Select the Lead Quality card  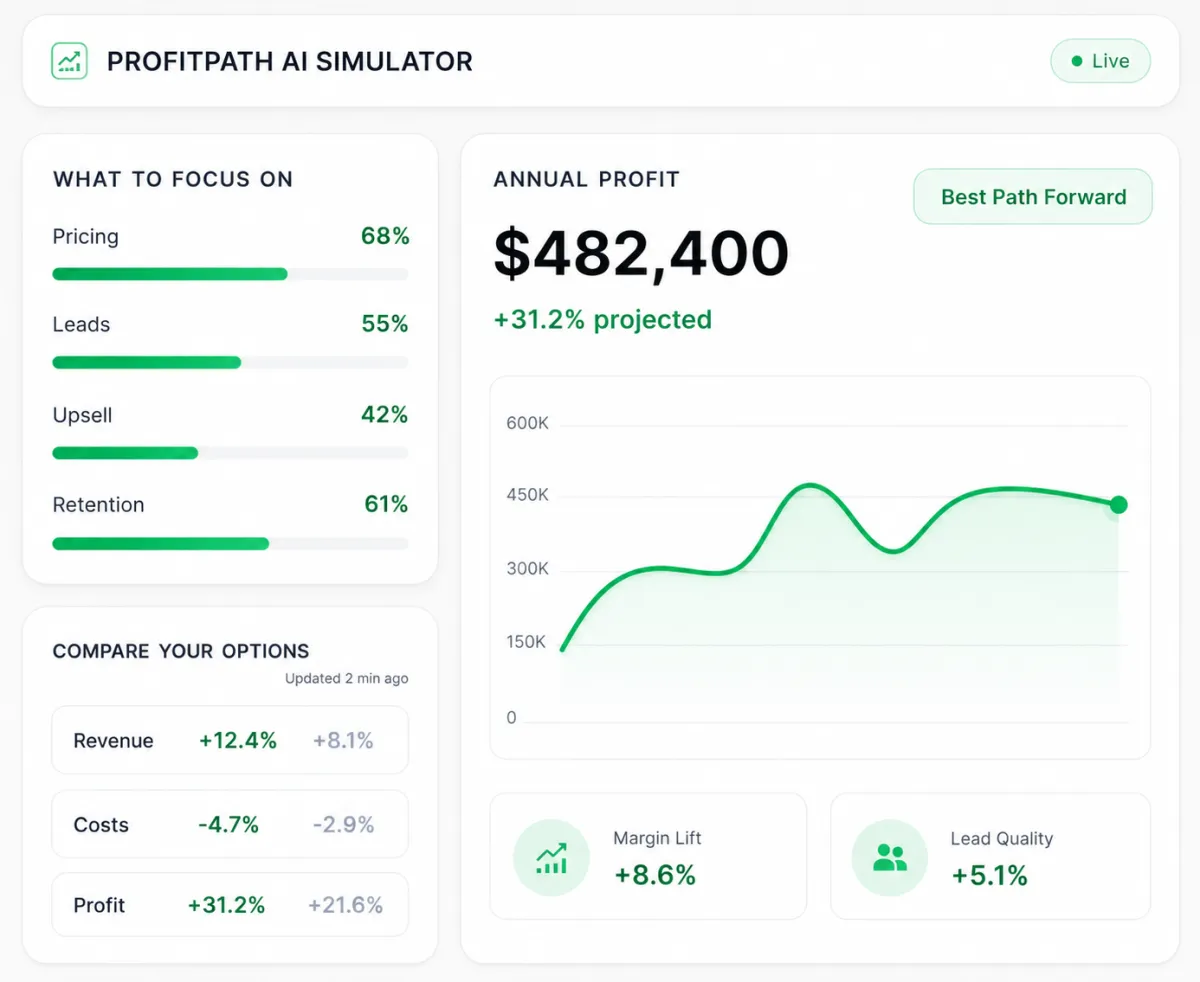click(990, 856)
